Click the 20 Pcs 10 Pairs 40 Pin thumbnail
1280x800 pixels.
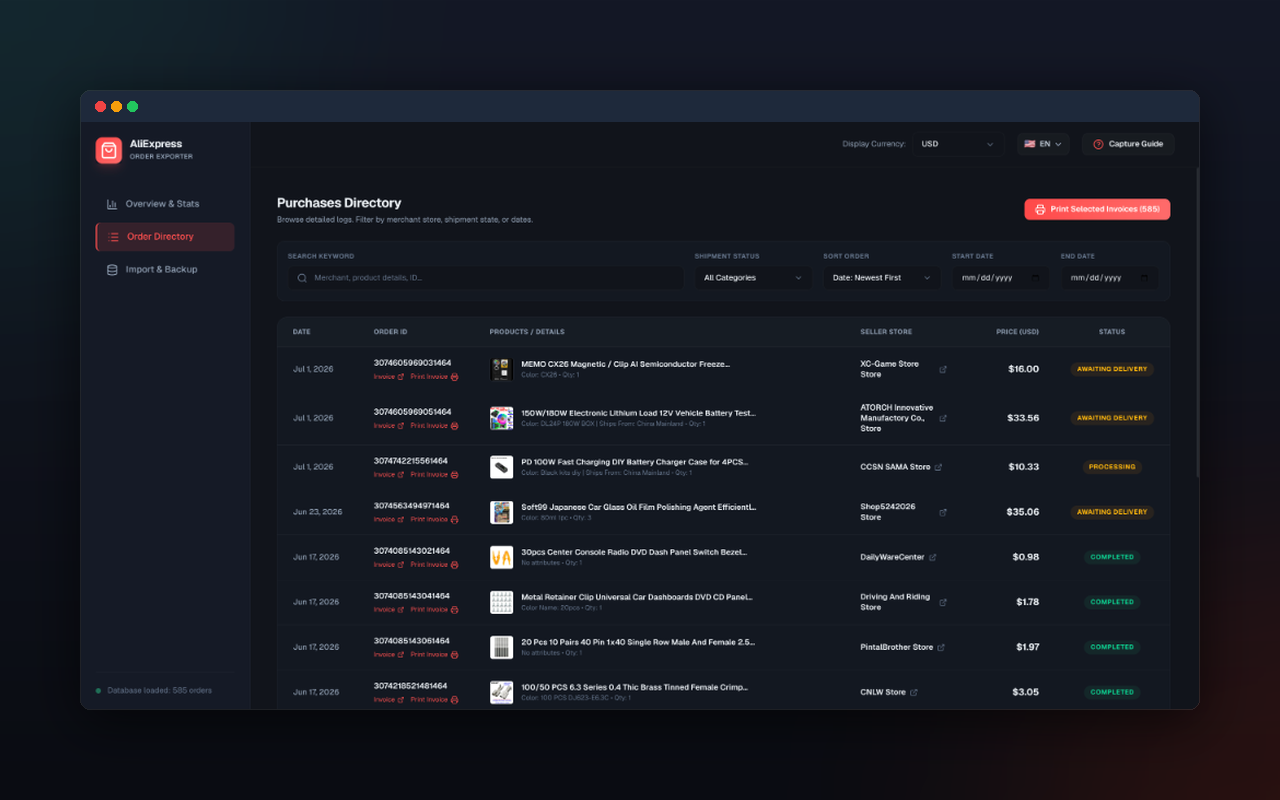(x=501, y=647)
